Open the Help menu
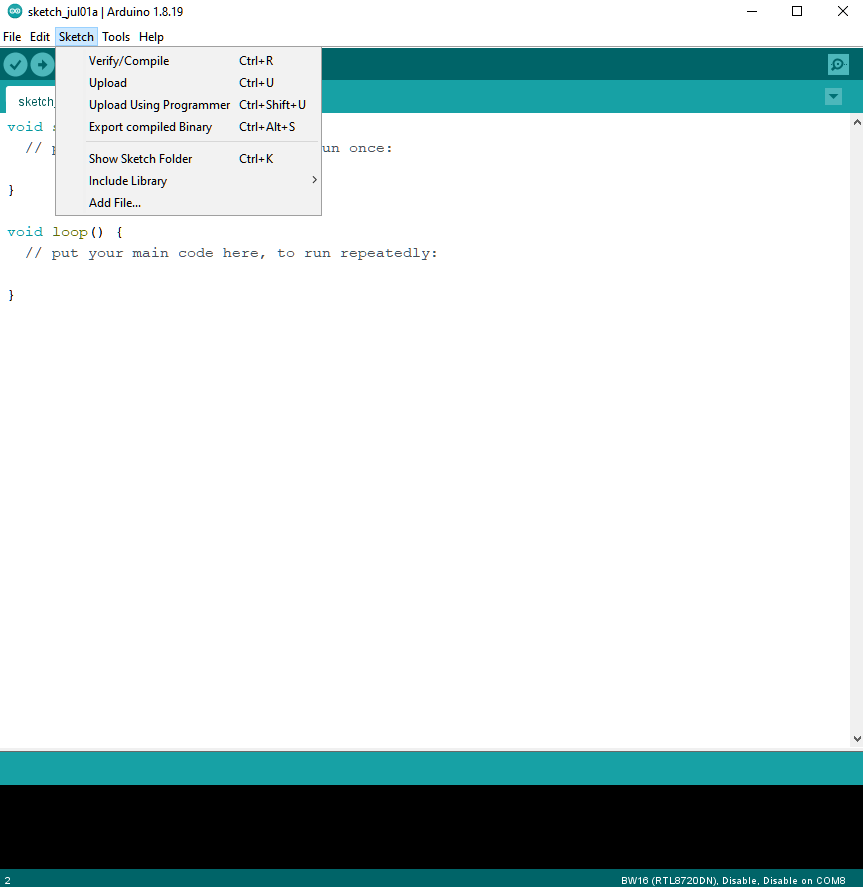The height and width of the screenshot is (887, 863). (x=151, y=37)
